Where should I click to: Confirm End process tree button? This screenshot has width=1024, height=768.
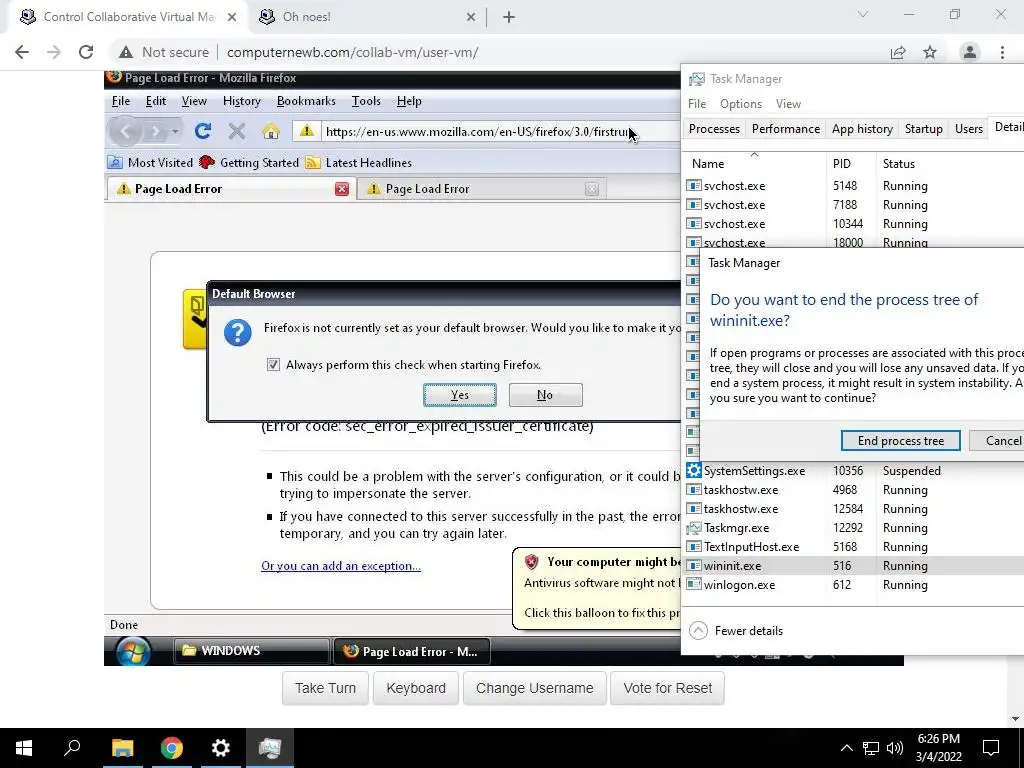[901, 441]
